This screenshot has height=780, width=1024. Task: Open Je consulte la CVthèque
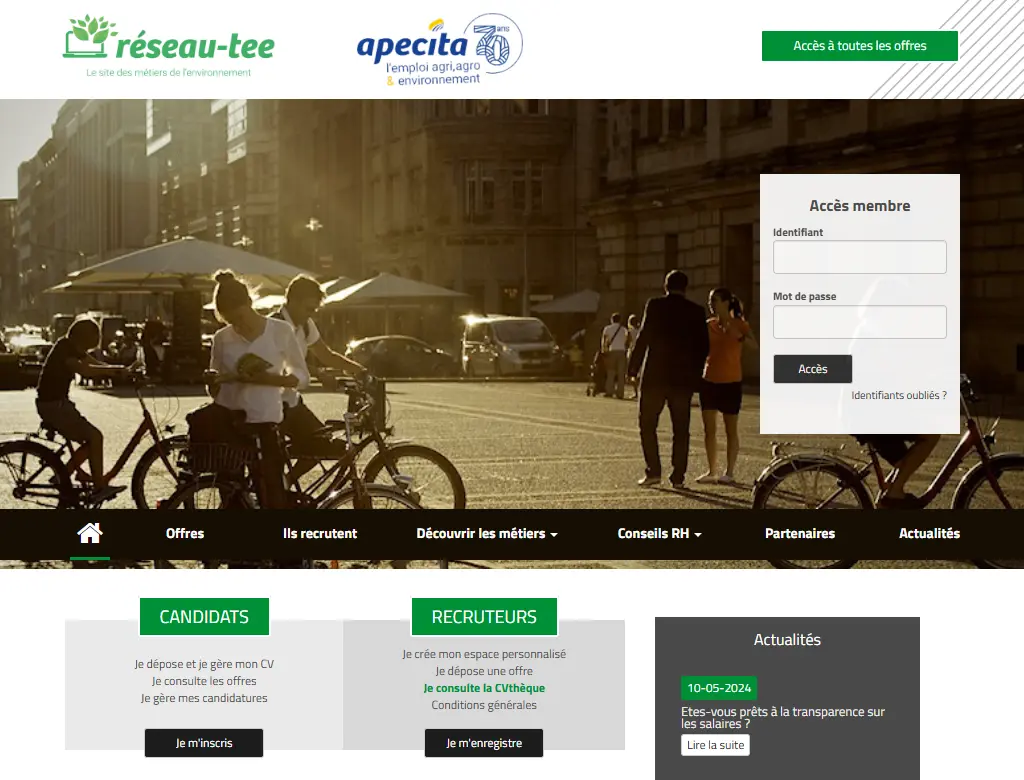[x=484, y=688]
